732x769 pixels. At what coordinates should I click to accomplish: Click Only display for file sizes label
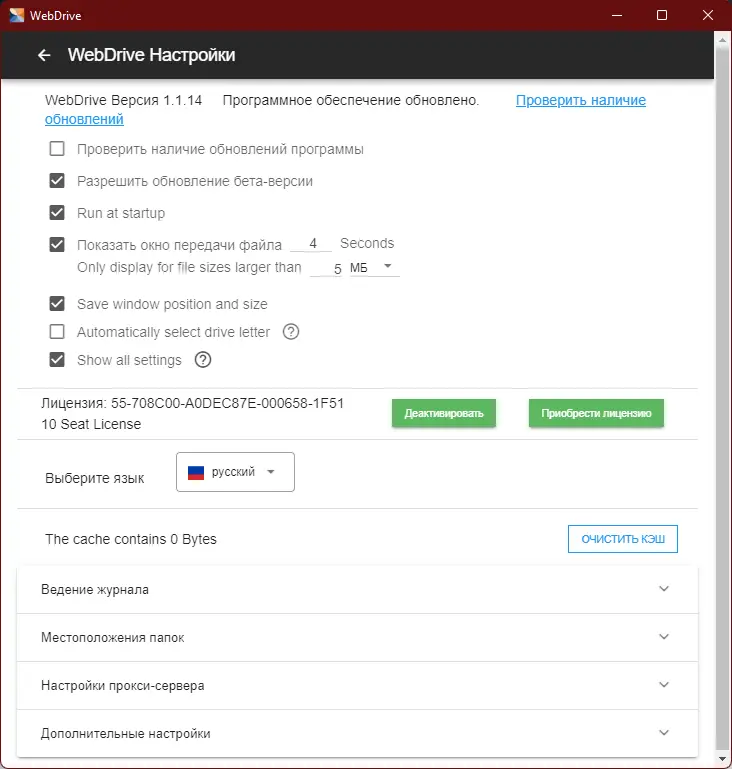point(189,267)
